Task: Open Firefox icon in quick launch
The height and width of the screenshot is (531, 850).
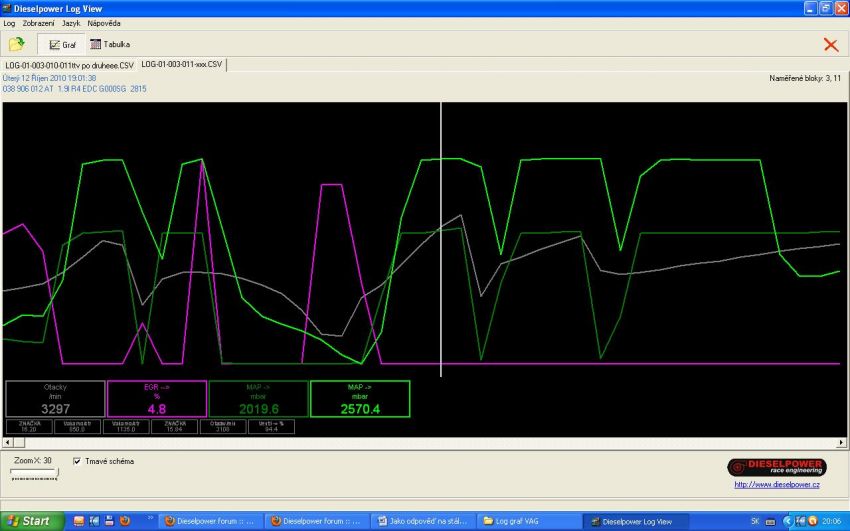Action: pos(125,521)
